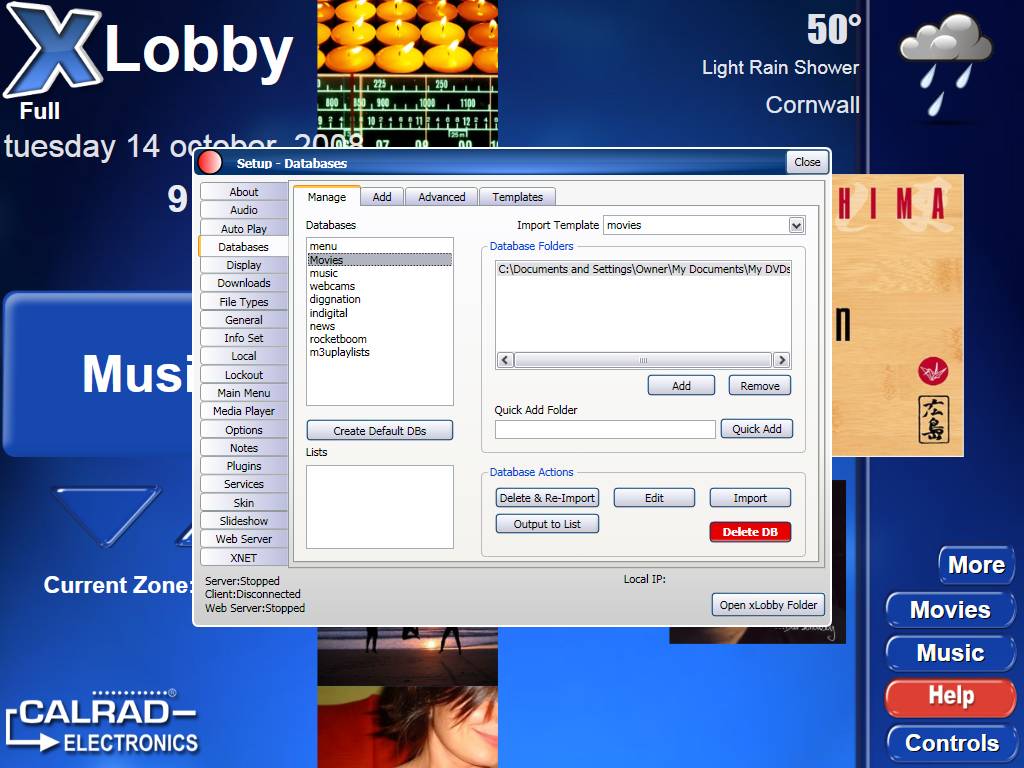Click the red circle icon in Setup title bar
This screenshot has width=1024, height=768.
(210, 163)
